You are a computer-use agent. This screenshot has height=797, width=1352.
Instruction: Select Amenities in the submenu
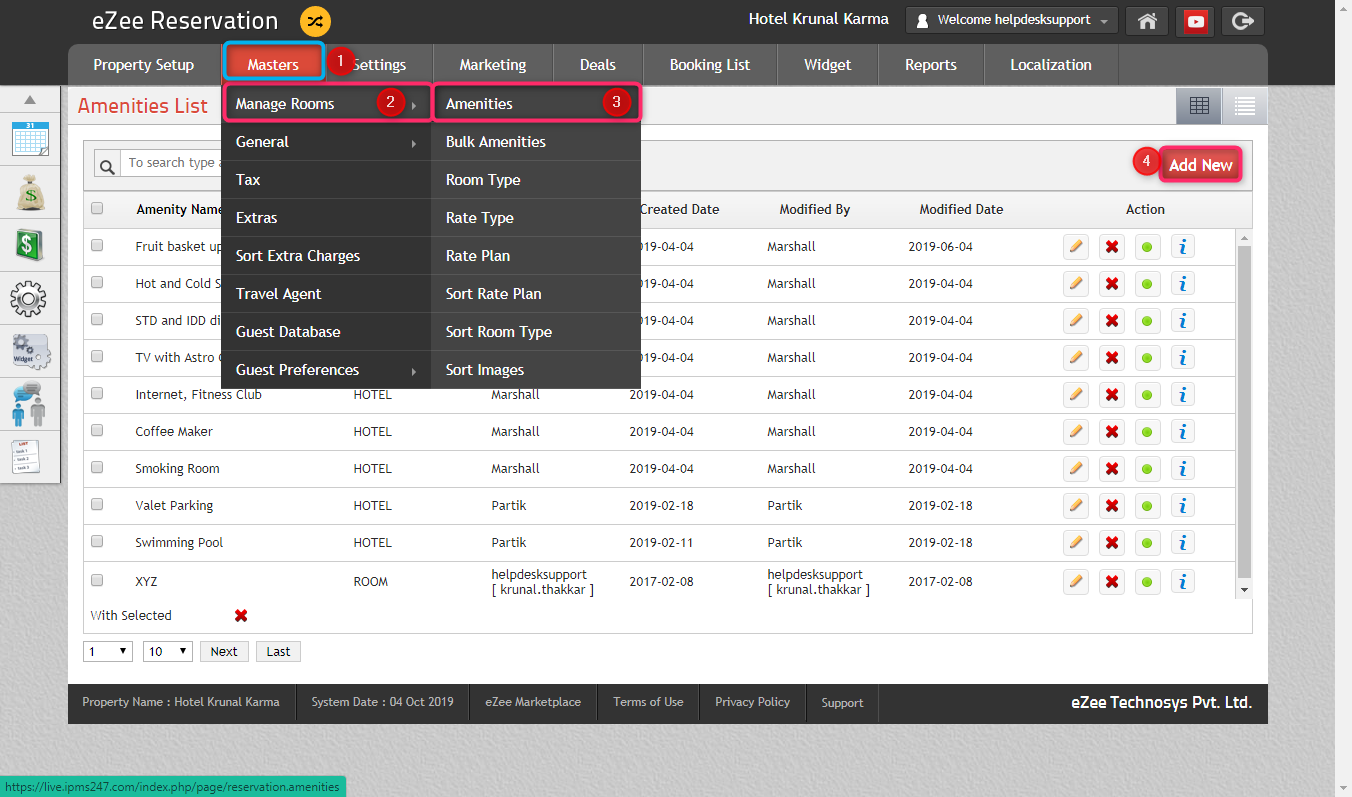536,104
